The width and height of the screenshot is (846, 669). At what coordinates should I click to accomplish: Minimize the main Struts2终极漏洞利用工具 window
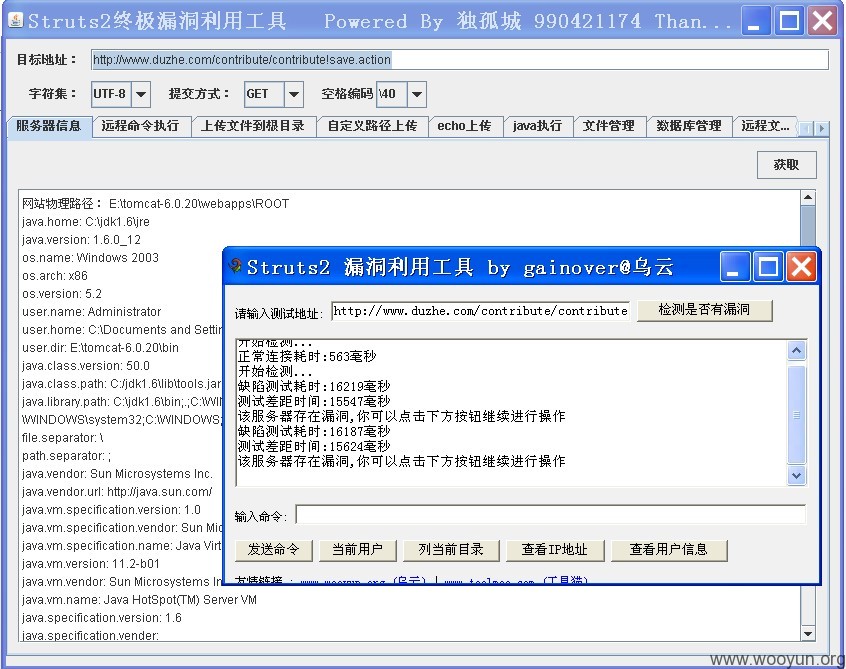click(755, 22)
